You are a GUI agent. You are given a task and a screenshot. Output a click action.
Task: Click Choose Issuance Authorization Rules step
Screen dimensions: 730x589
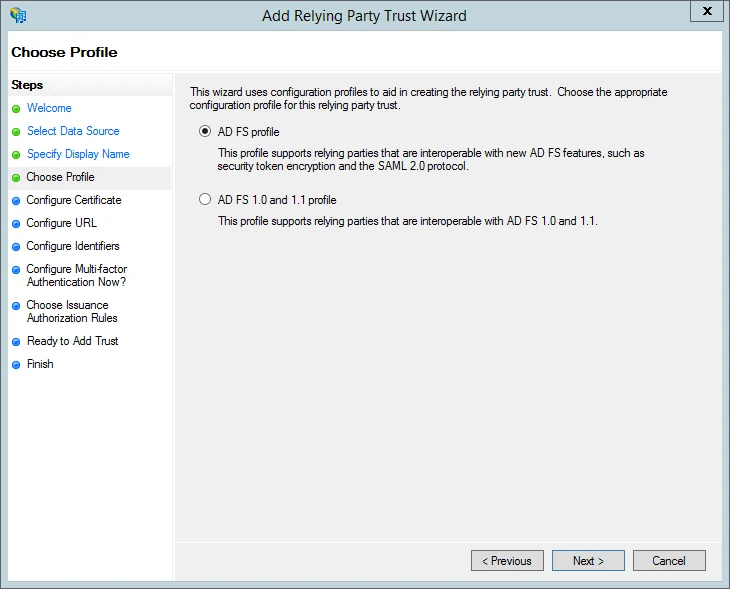click(x=72, y=311)
